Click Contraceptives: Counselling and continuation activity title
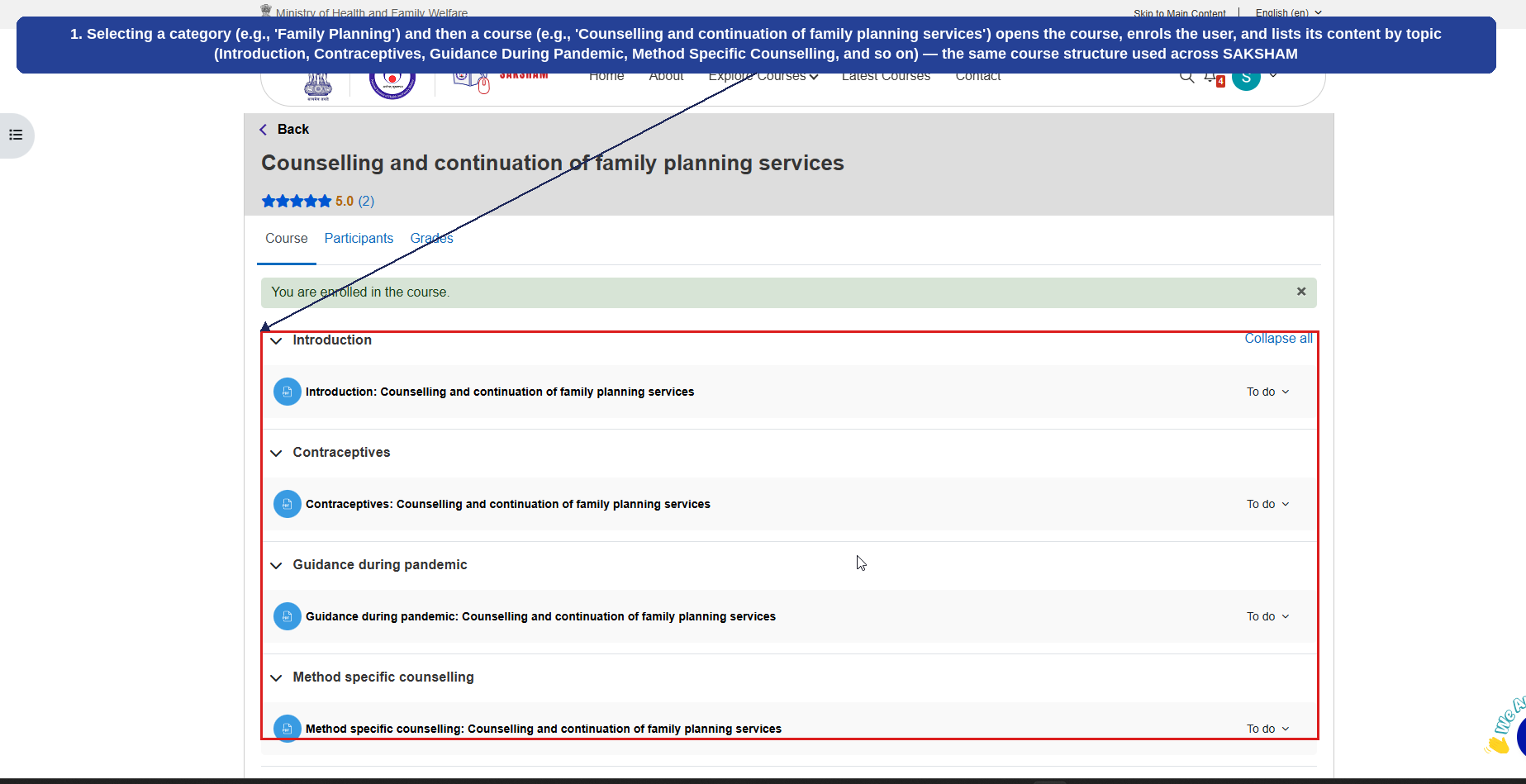1526x784 pixels. click(508, 504)
